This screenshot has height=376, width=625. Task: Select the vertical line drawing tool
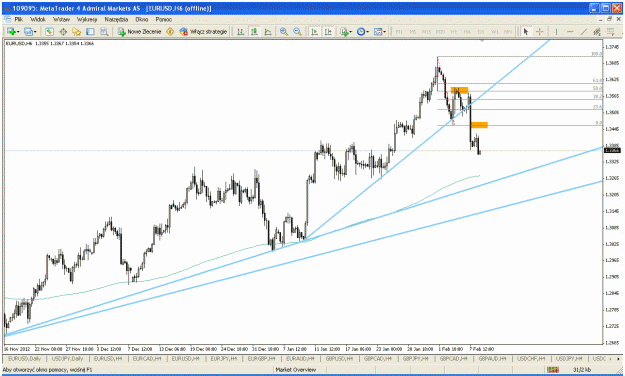tap(556, 31)
